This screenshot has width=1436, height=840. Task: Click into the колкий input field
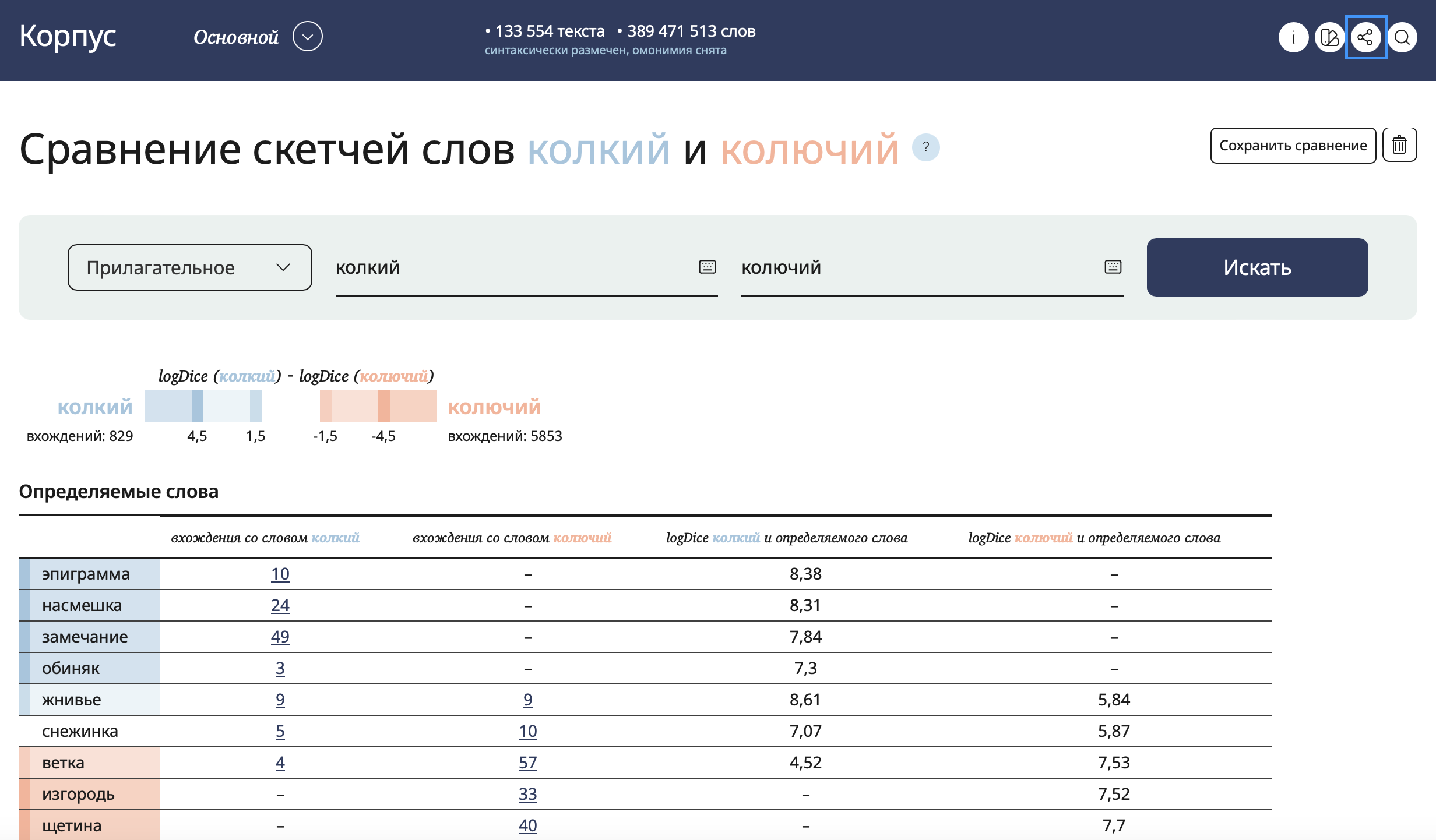tap(513, 267)
